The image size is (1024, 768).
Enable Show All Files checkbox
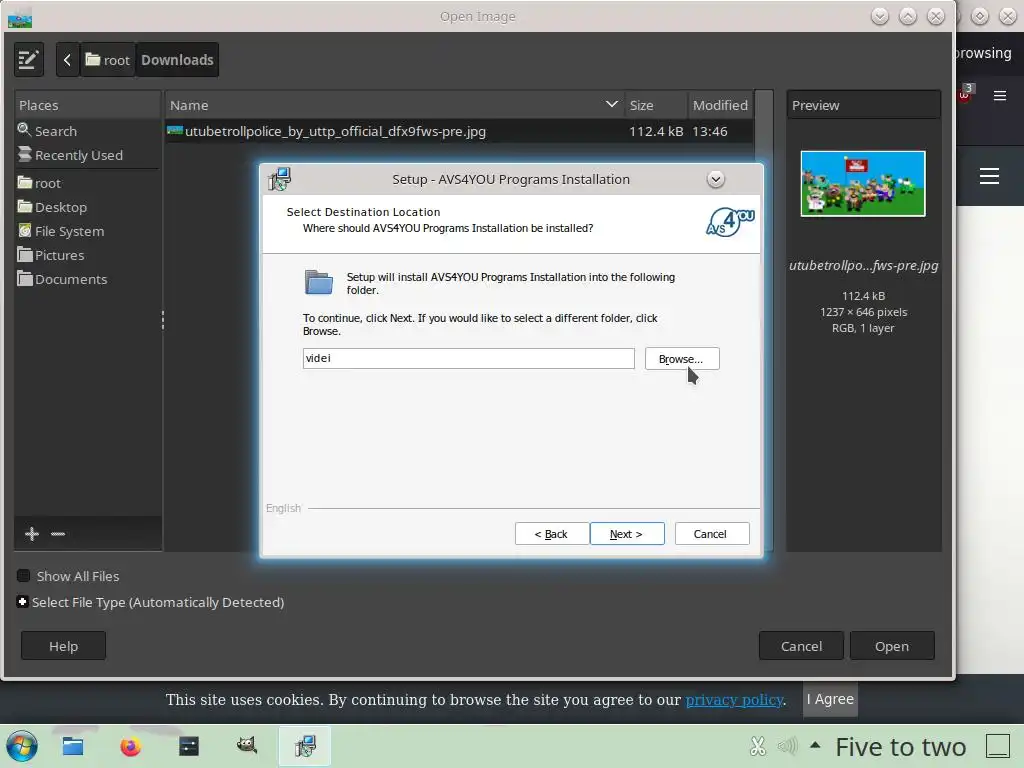24,576
